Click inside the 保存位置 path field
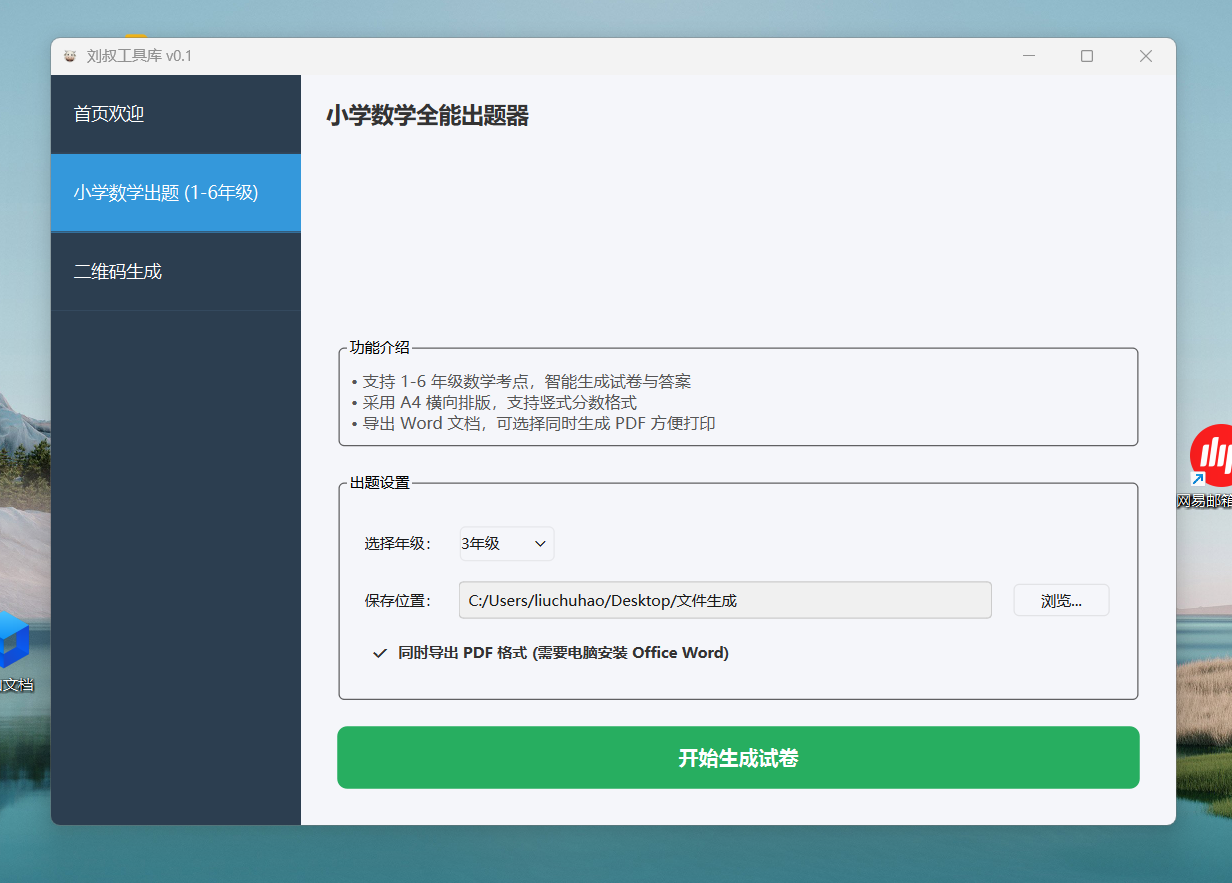 point(725,601)
